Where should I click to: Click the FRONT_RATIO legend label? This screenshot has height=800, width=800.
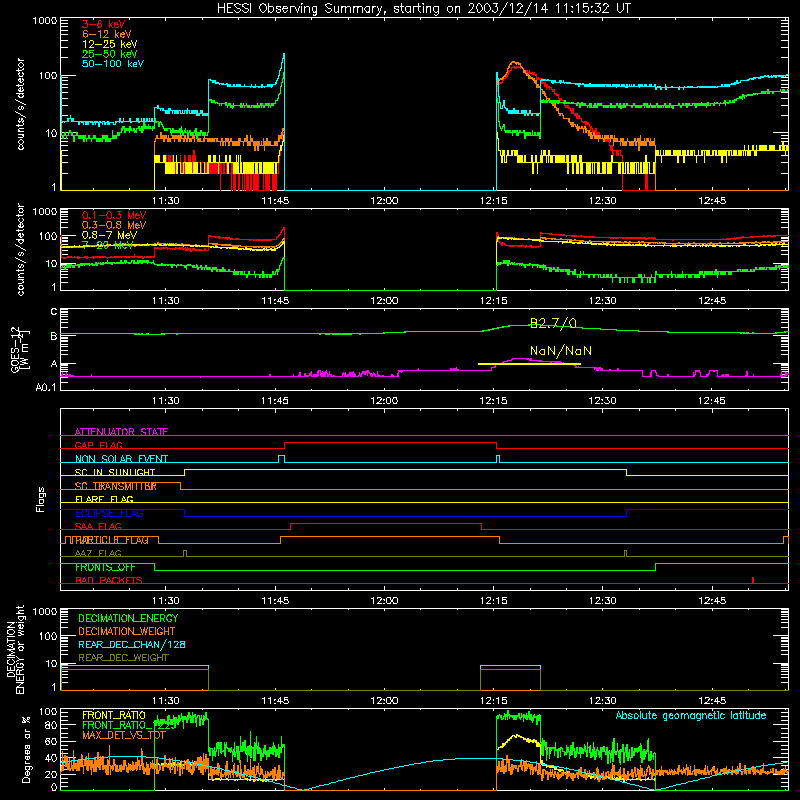coord(114,716)
